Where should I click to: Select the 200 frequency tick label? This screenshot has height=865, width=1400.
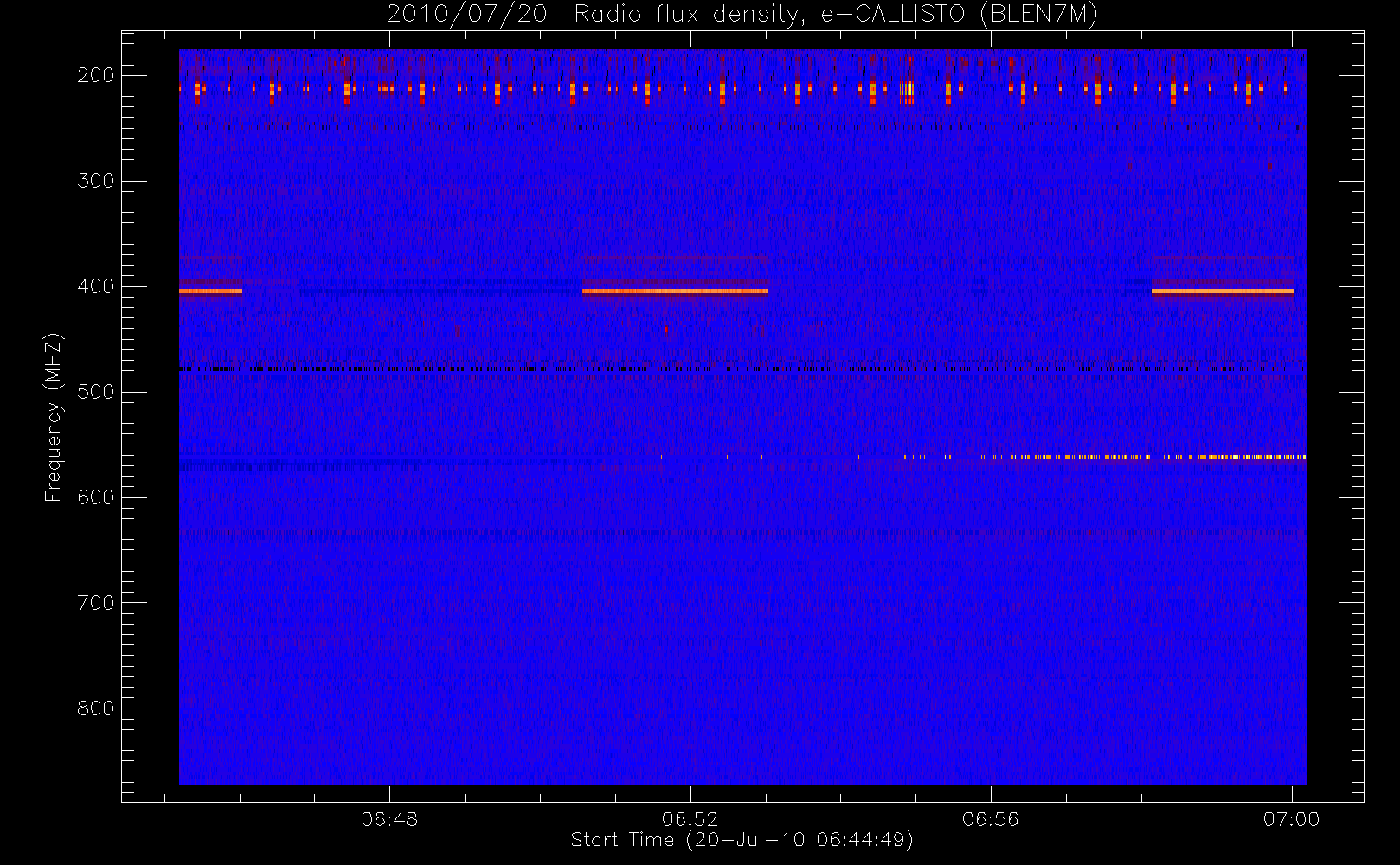[96, 75]
